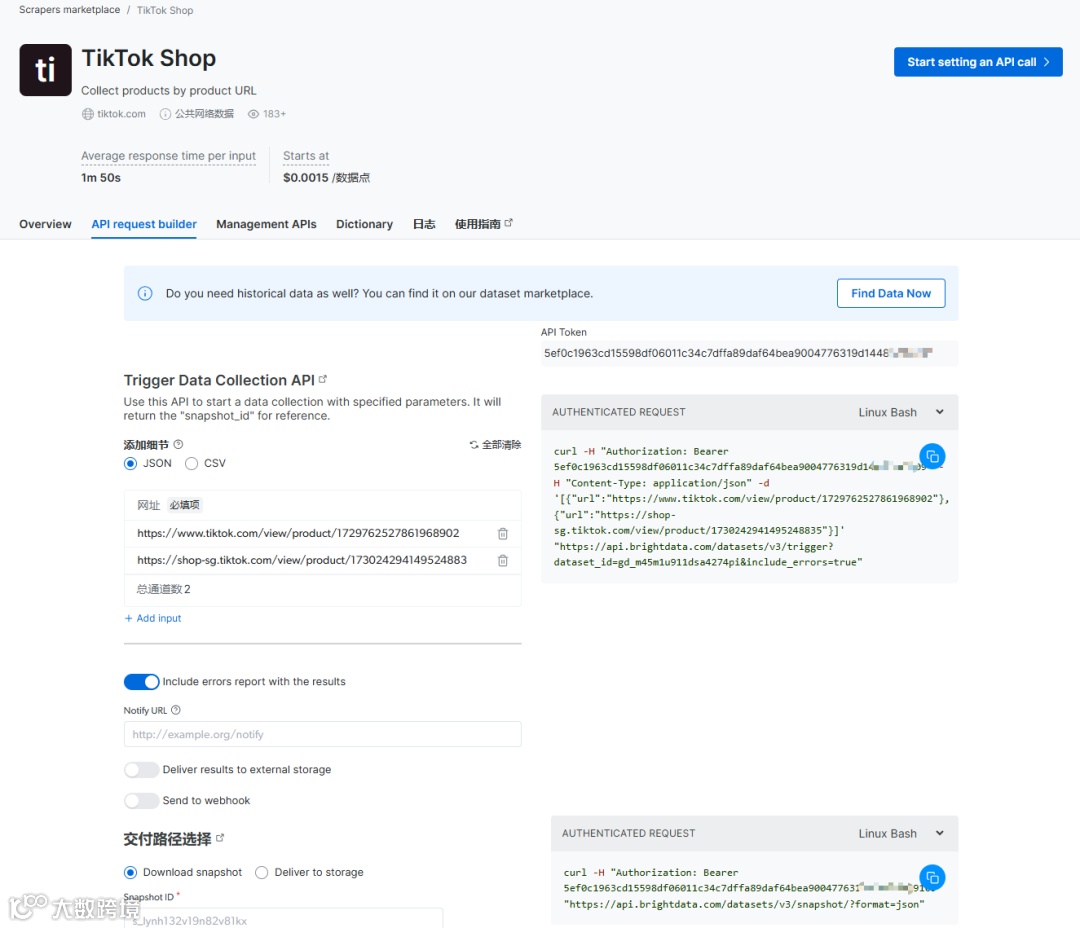The width and height of the screenshot is (1080, 928).
Task: Enable Deliver results to external storage
Action: pyautogui.click(x=141, y=770)
